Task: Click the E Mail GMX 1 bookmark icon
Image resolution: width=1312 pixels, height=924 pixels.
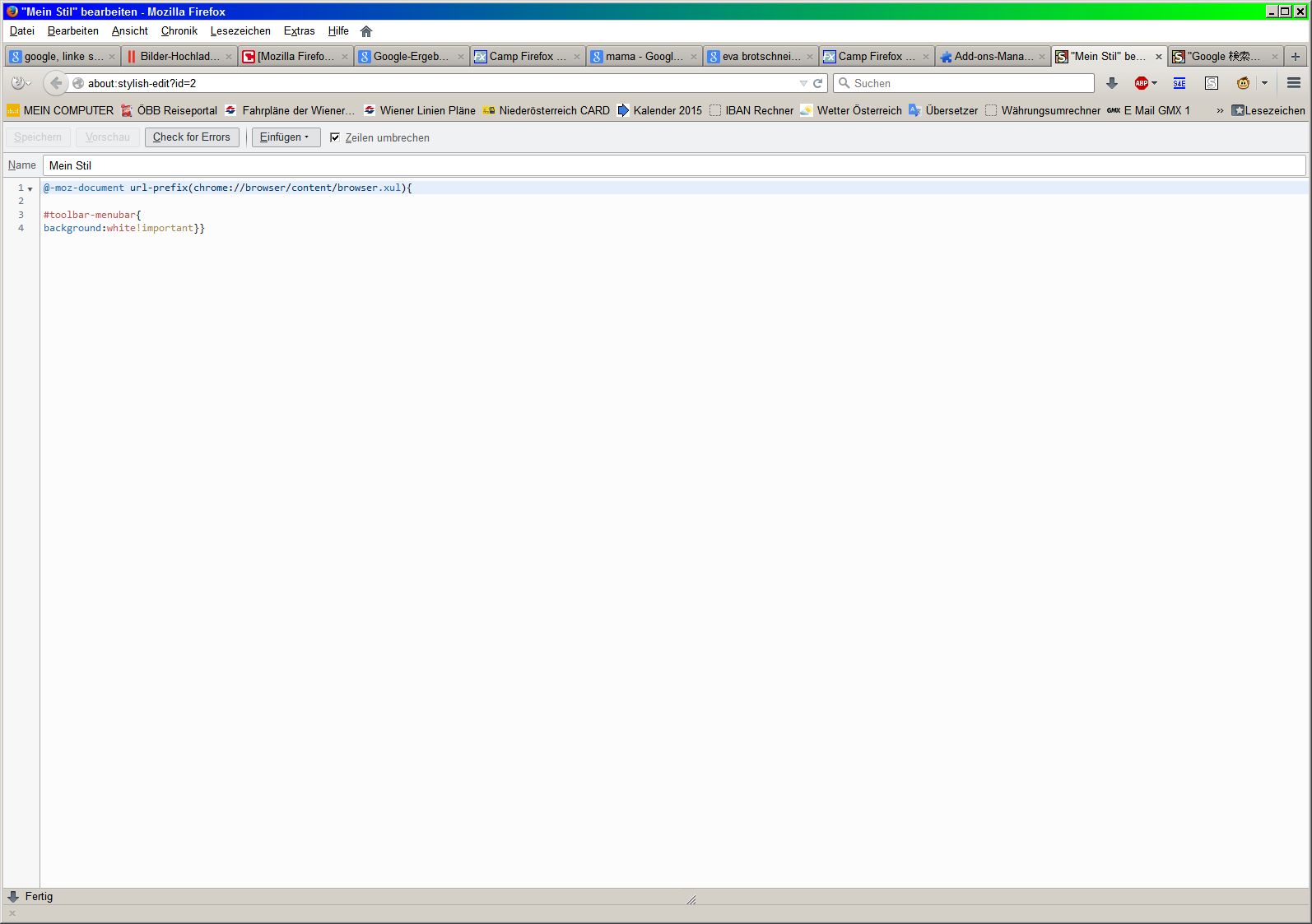Action: 1114,110
